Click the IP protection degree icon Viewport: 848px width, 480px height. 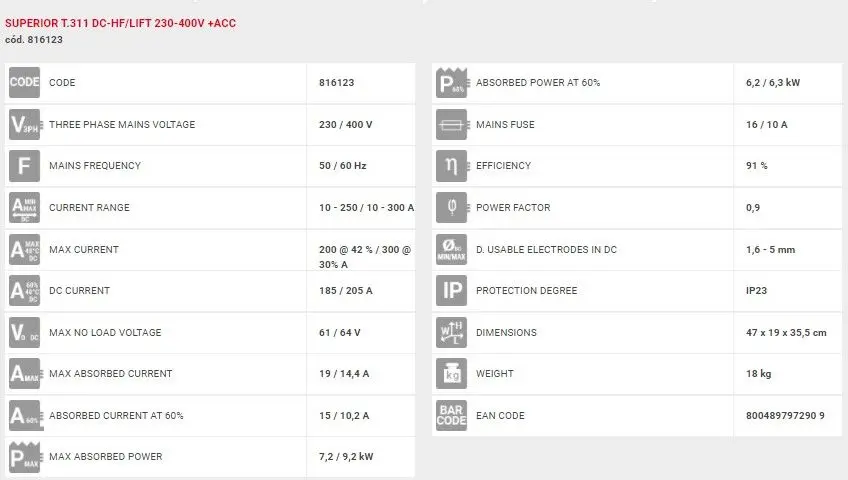[452, 291]
